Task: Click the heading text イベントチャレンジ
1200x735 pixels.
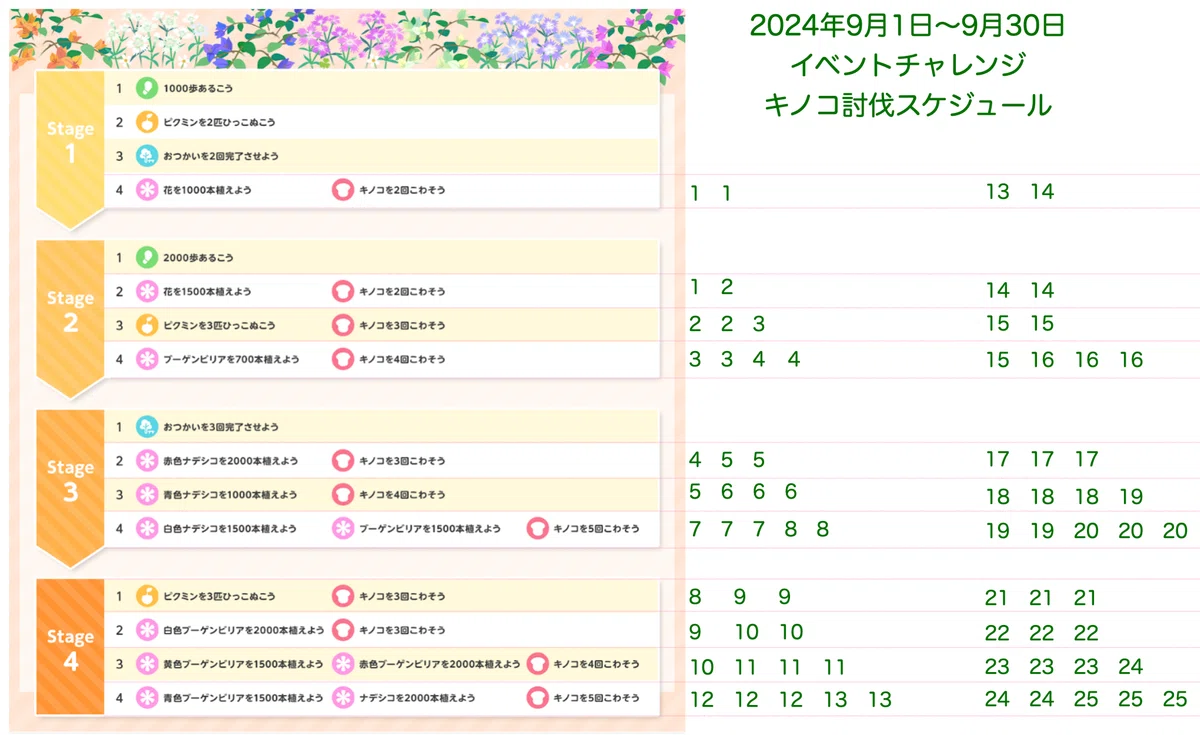Action: (x=907, y=65)
